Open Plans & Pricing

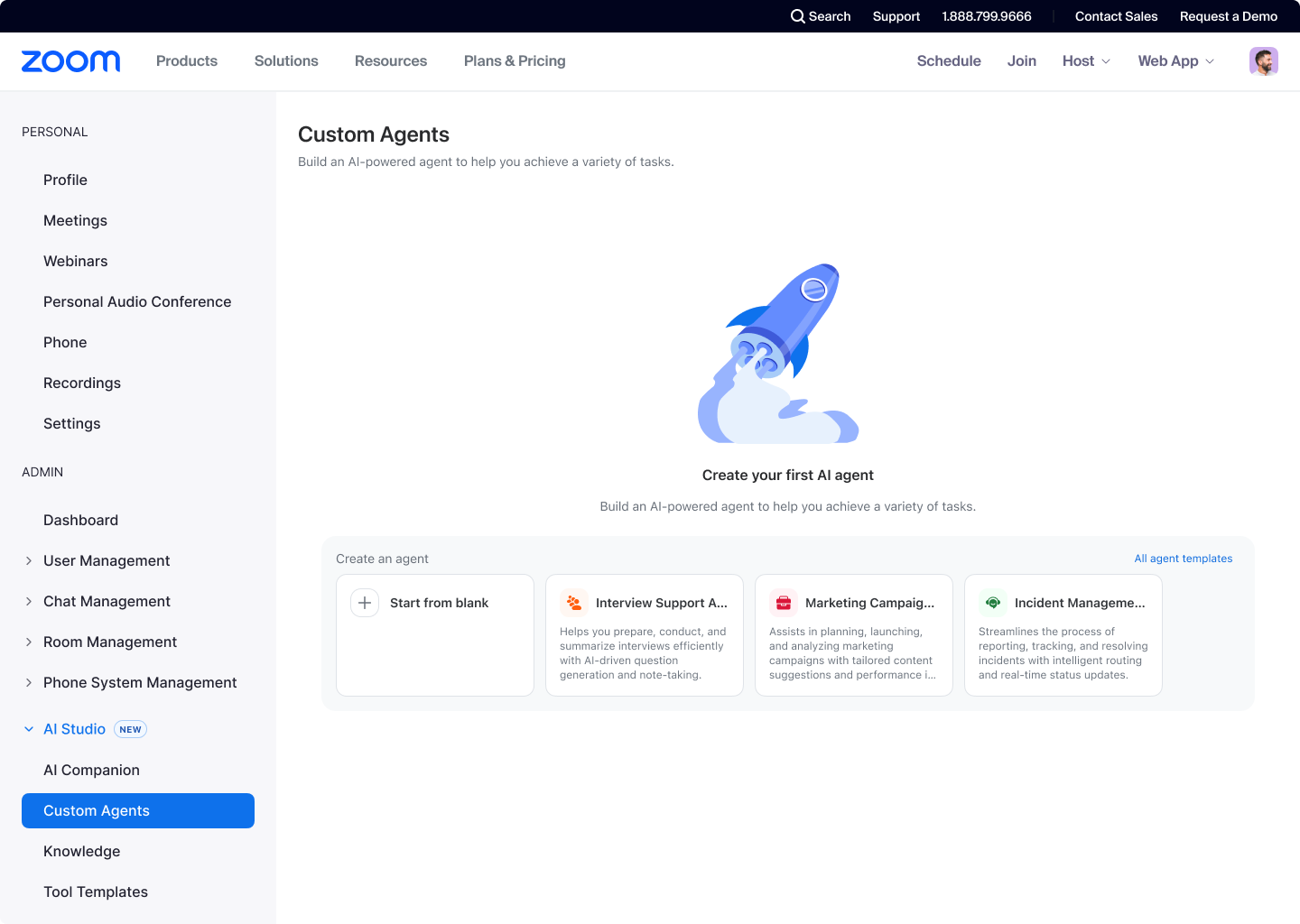click(x=515, y=61)
